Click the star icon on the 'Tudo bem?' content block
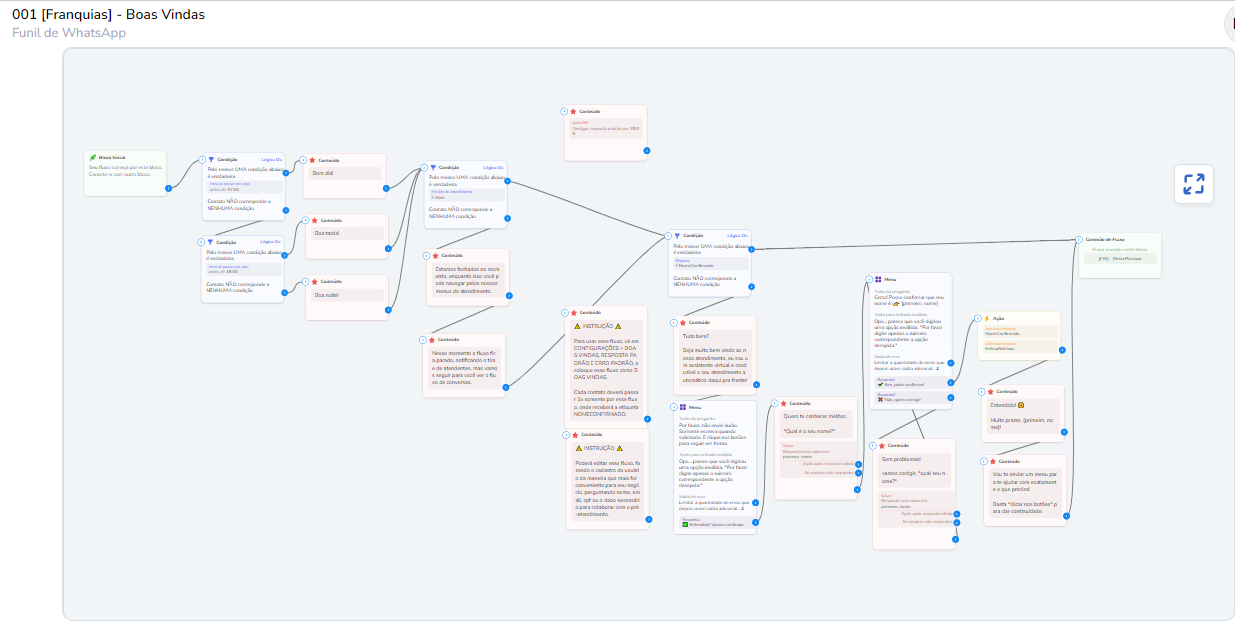 (683, 323)
